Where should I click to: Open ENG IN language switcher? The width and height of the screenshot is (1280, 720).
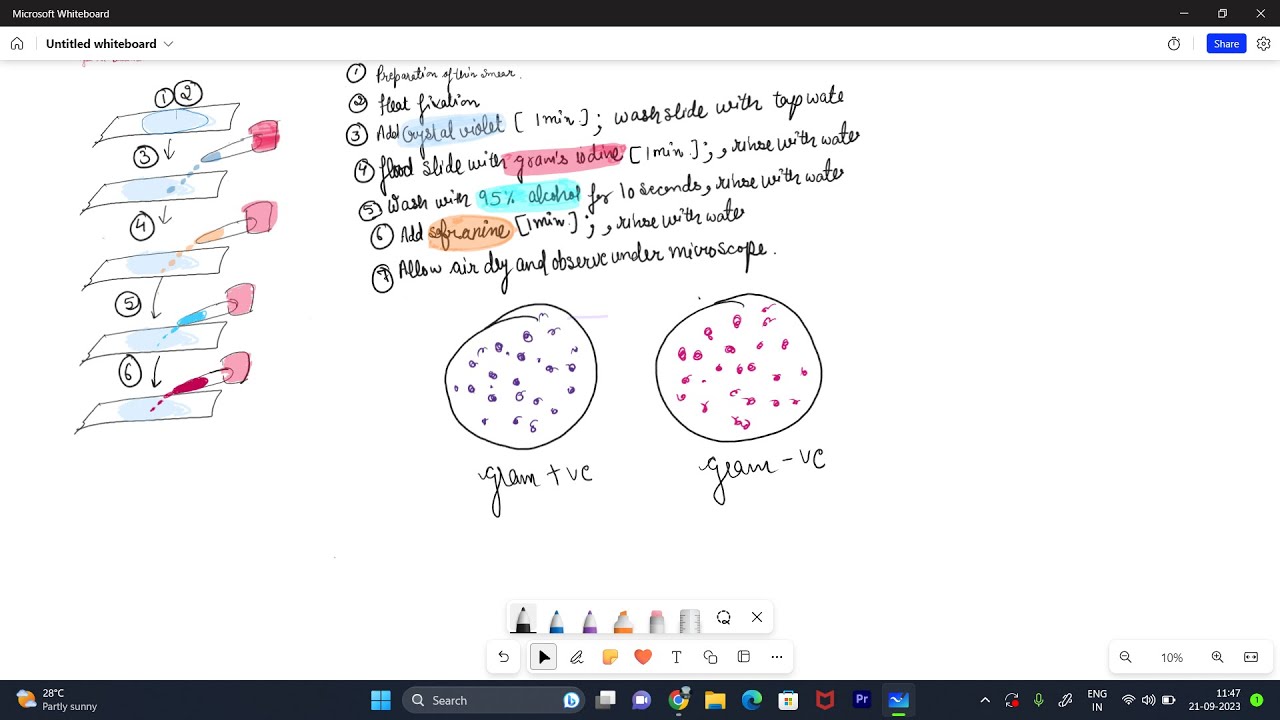[1097, 700]
